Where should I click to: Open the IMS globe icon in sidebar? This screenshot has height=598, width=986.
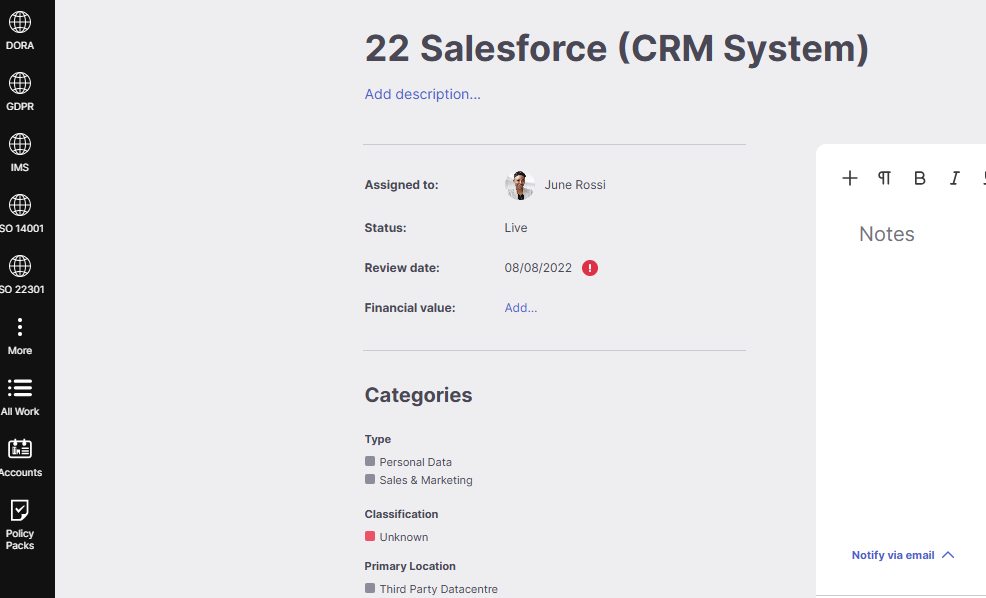tap(19, 144)
